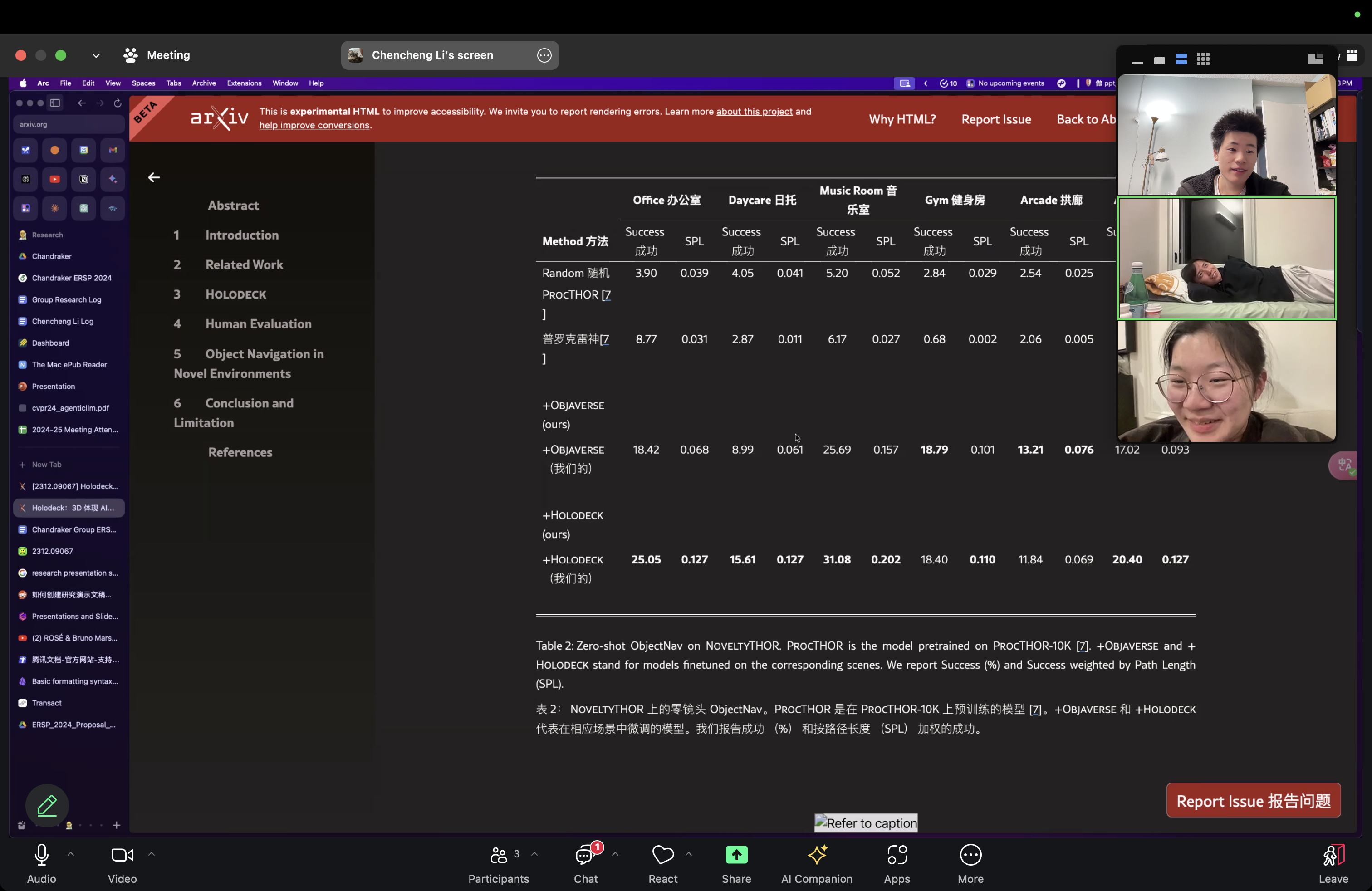Open YouTube from the pinned app grid
Viewport: 1372px width, 891px height.
click(55, 179)
